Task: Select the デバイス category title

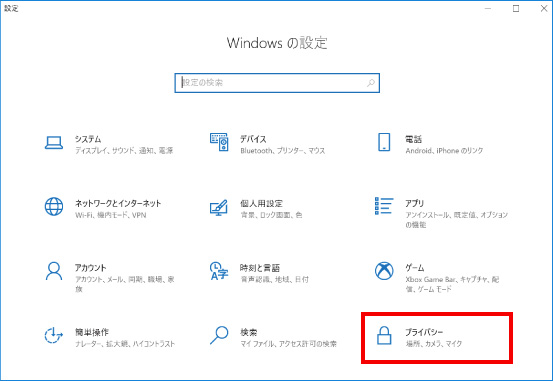Action: [253, 139]
